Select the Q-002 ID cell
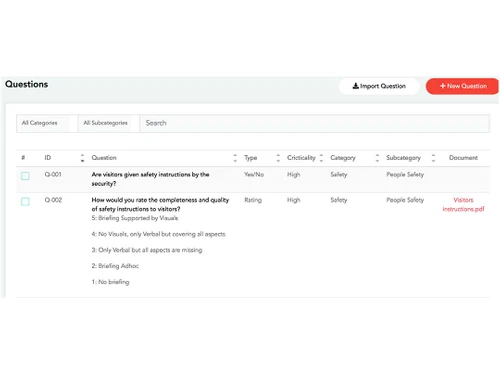 [x=53, y=200]
